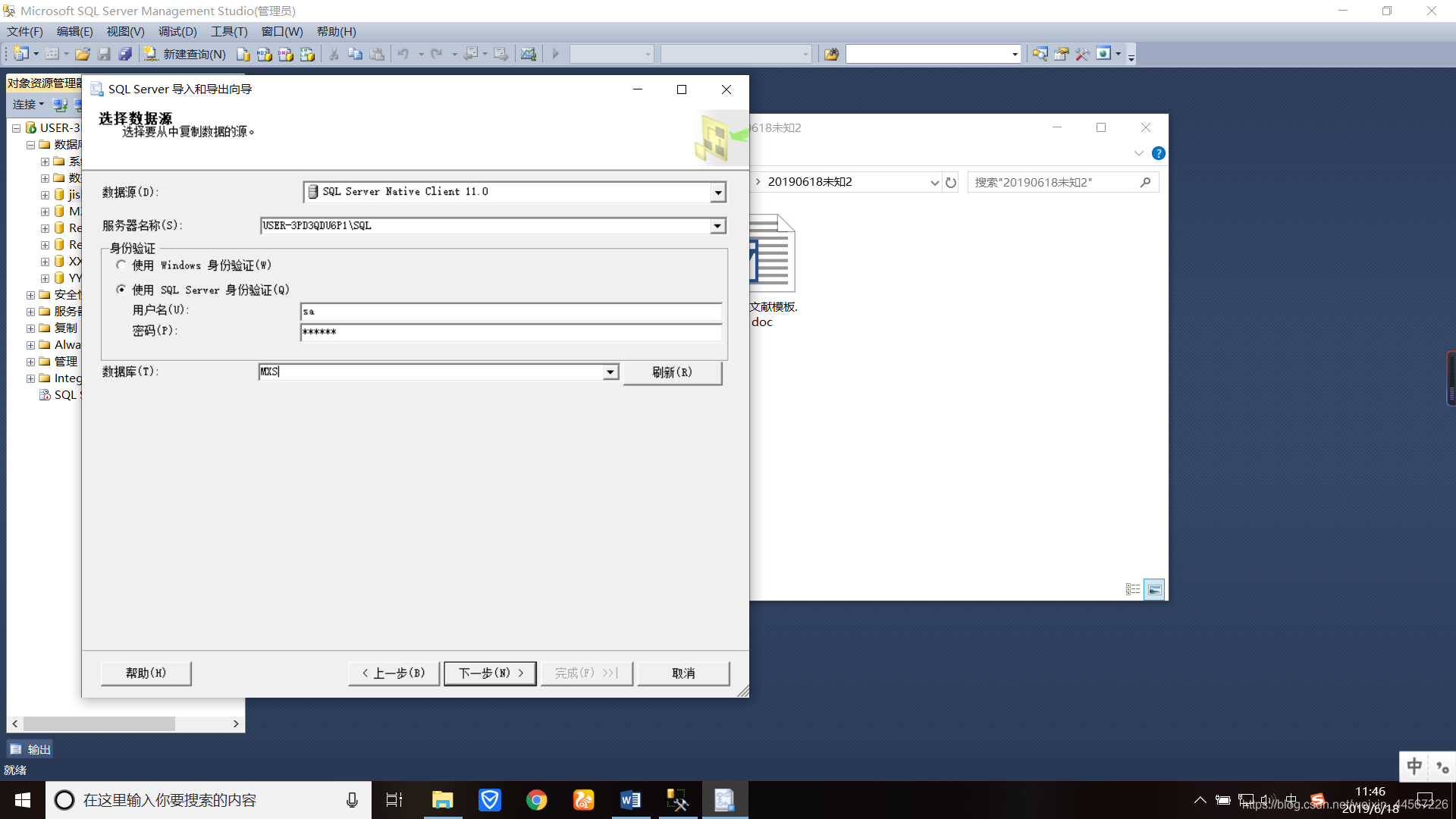Click the DMX query icon

click(285, 54)
